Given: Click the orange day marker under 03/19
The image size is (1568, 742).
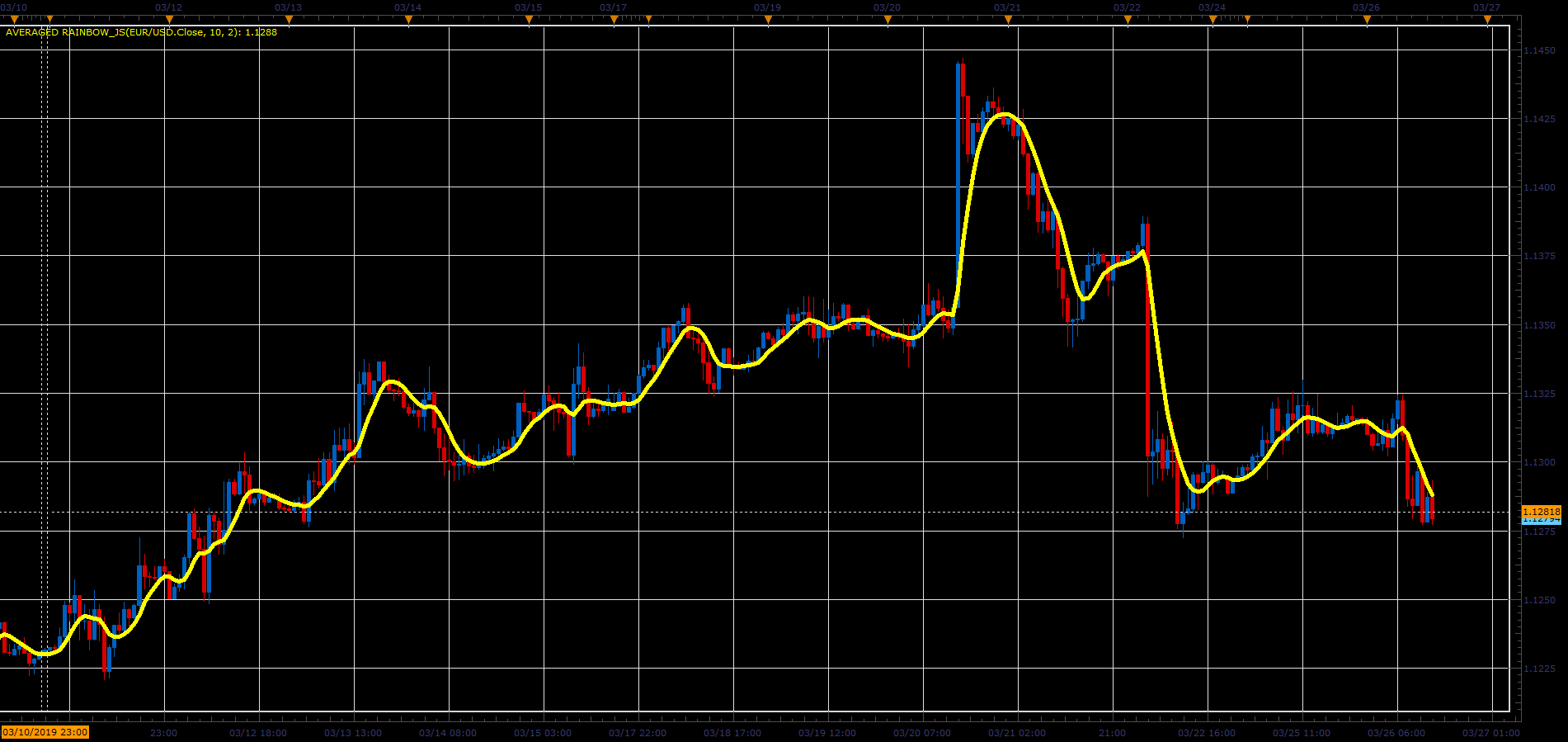Looking at the screenshot, I should click(768, 19).
